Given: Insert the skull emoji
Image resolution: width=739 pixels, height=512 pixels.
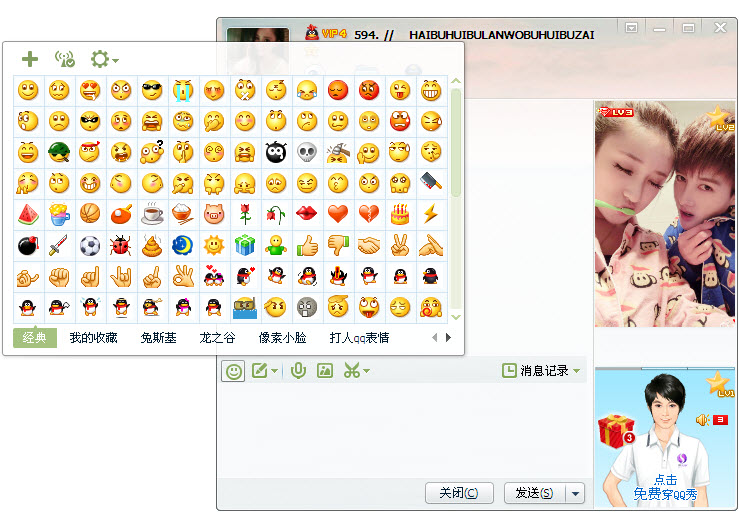Looking at the screenshot, I should (307, 152).
